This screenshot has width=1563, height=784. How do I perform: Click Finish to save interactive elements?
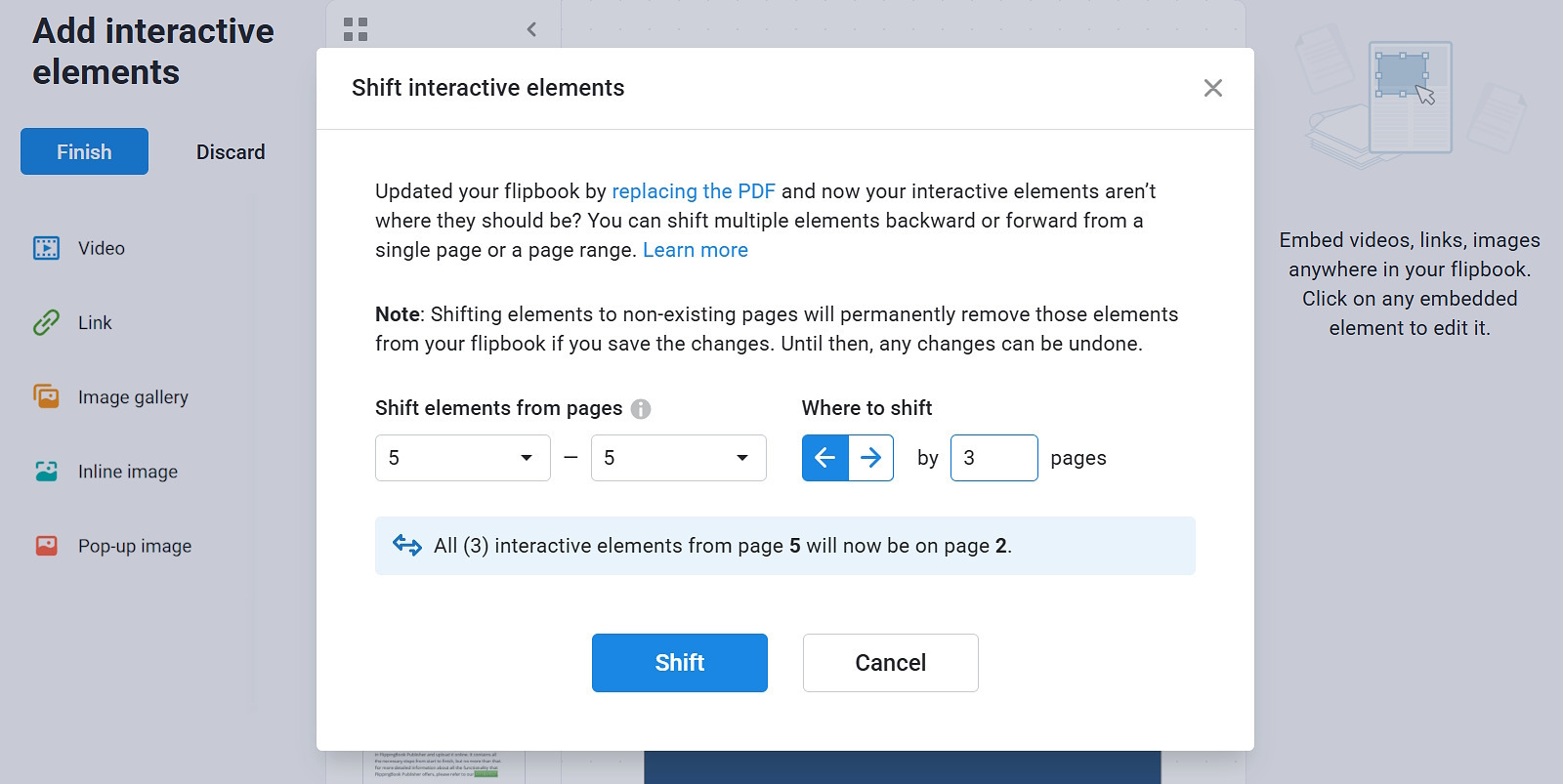tap(84, 151)
